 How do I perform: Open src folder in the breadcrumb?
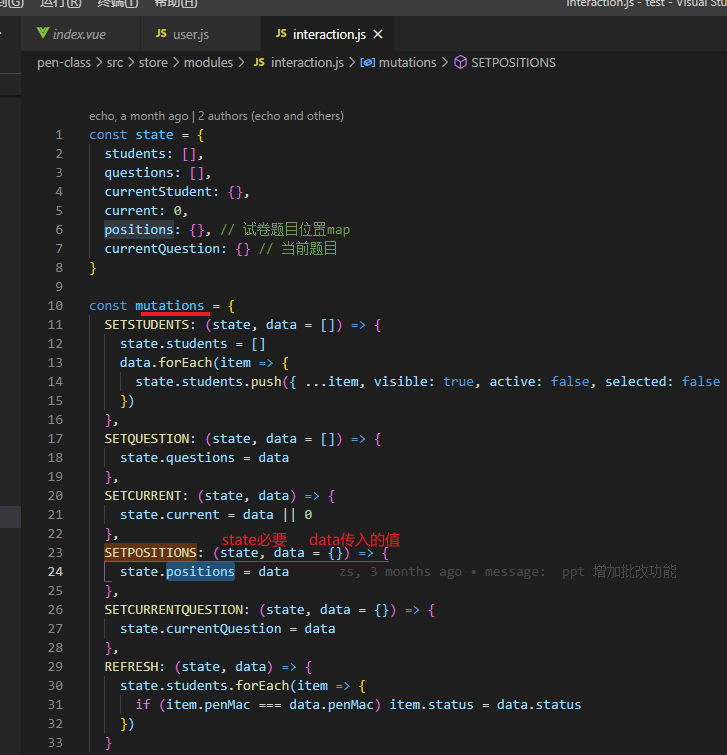(x=115, y=63)
